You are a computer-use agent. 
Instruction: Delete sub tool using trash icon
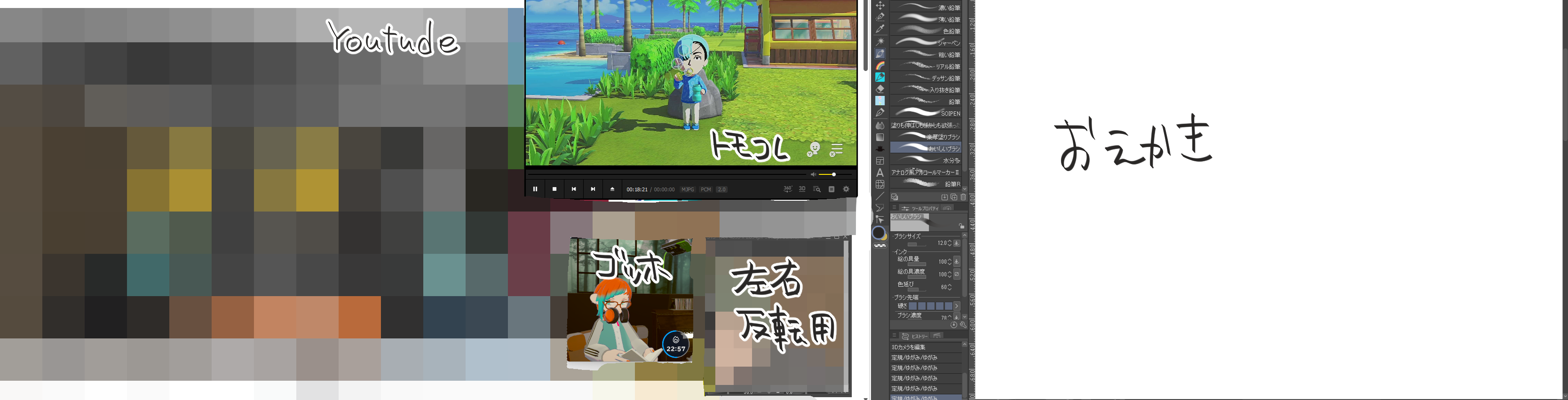pyautogui.click(x=963, y=197)
